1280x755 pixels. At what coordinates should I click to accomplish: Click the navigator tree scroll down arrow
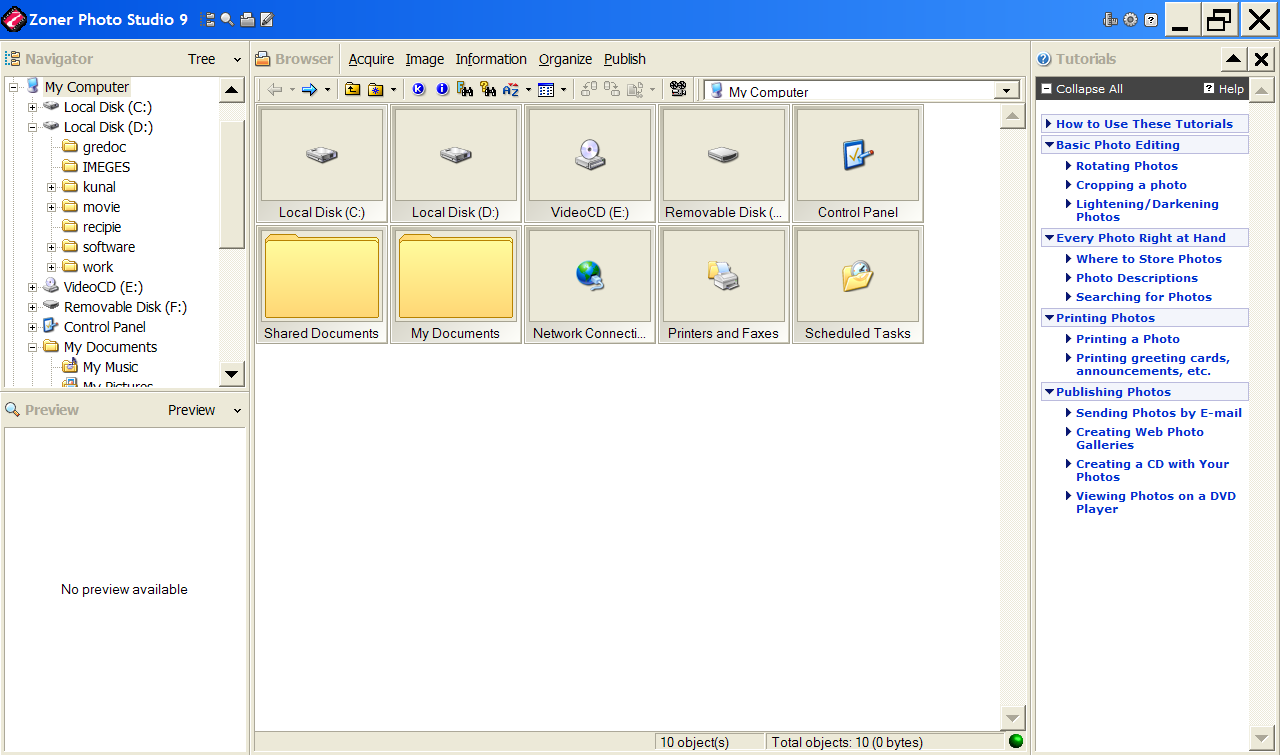pos(232,374)
